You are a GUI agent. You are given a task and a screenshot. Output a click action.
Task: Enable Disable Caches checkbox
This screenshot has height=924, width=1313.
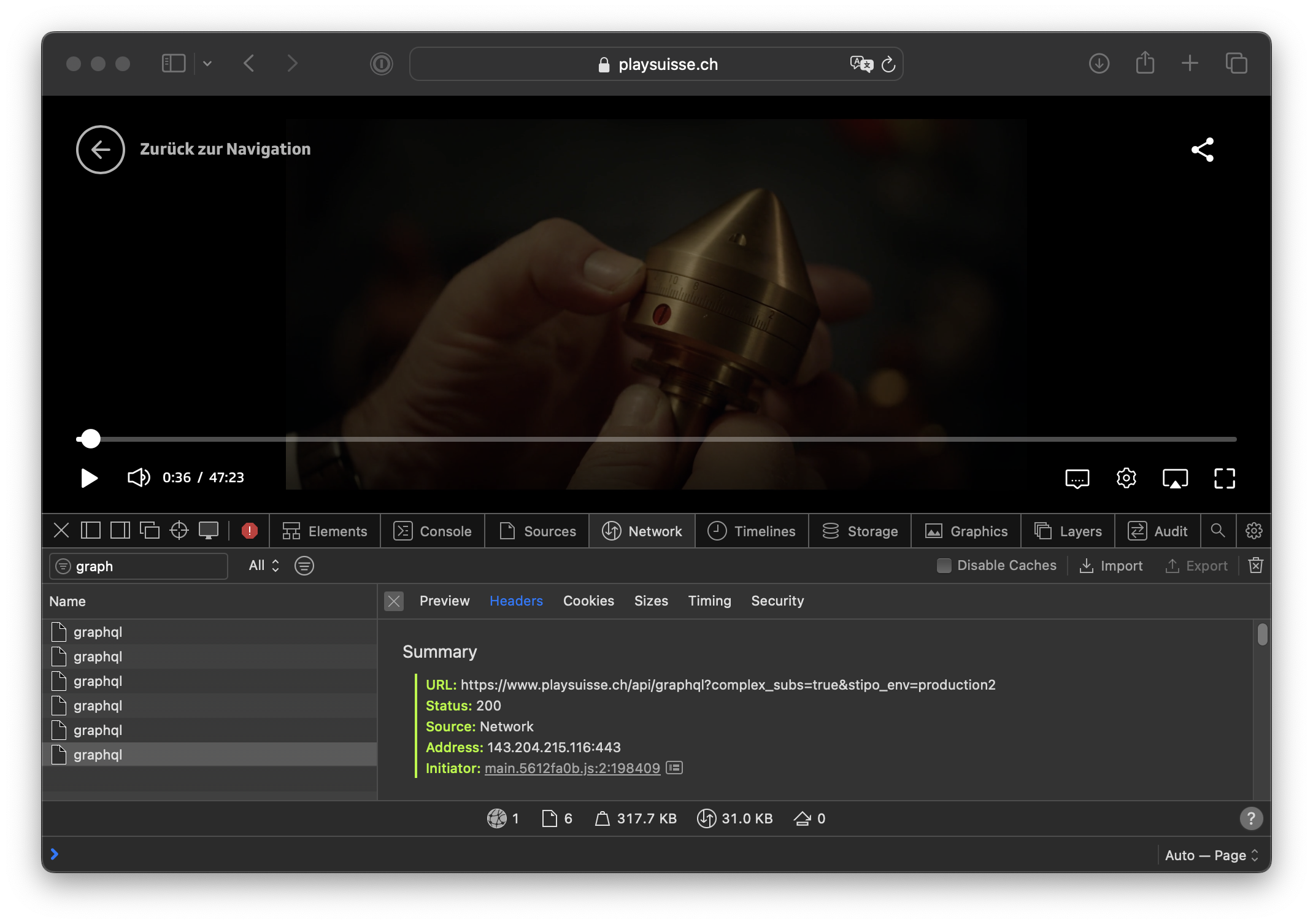click(x=944, y=566)
